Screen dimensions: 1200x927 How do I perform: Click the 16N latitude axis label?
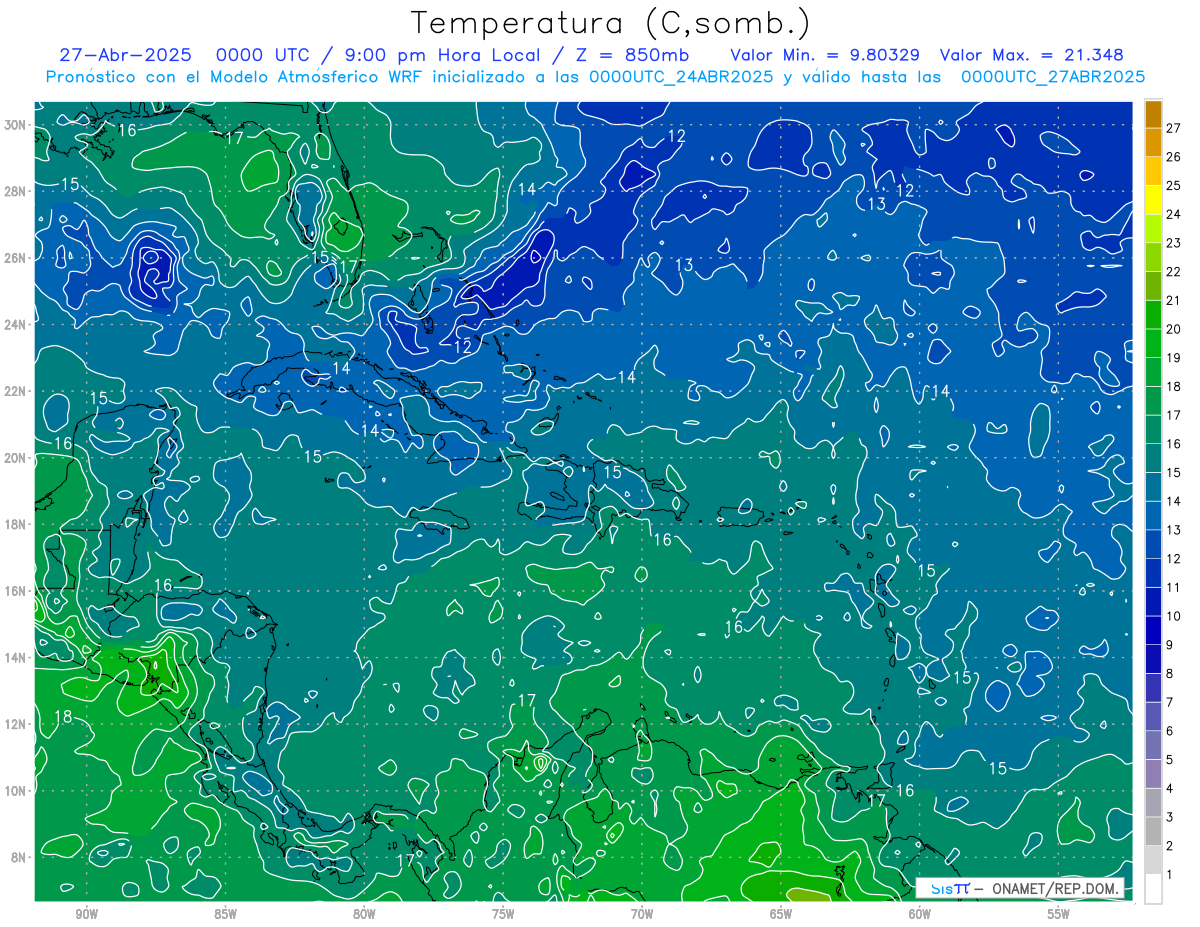click(x=15, y=591)
